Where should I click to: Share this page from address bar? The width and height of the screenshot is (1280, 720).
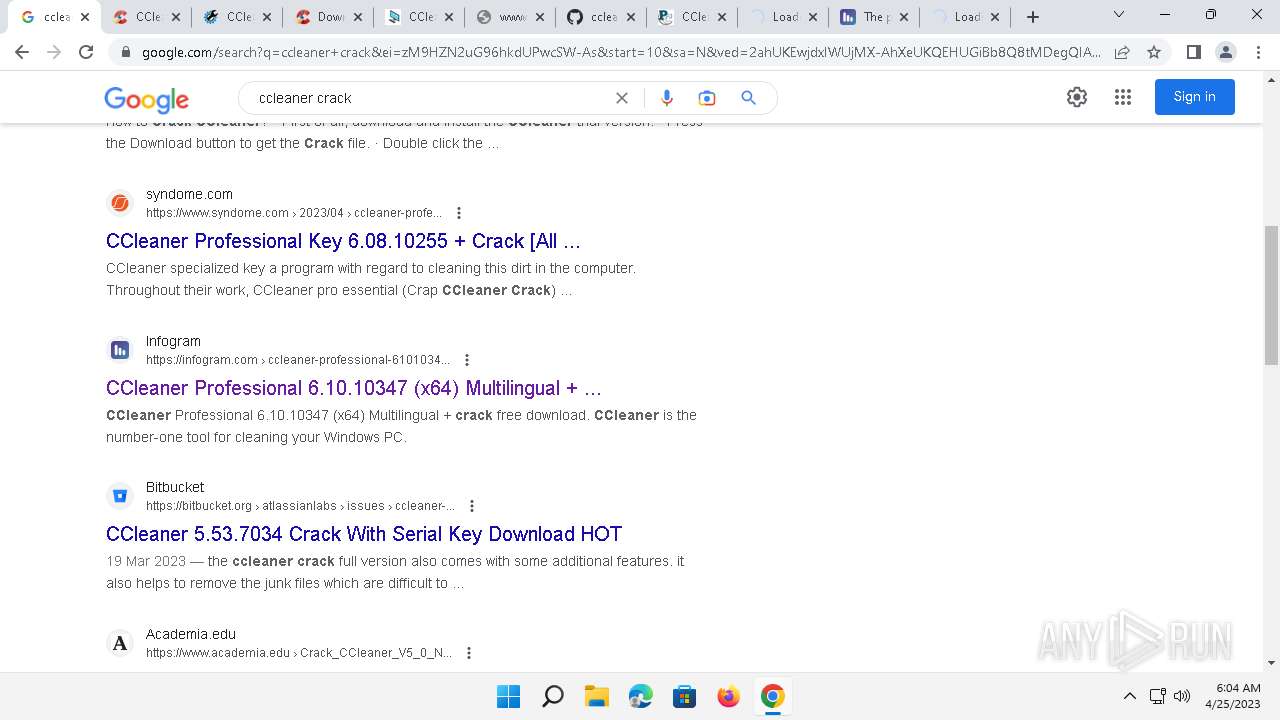point(1122,52)
